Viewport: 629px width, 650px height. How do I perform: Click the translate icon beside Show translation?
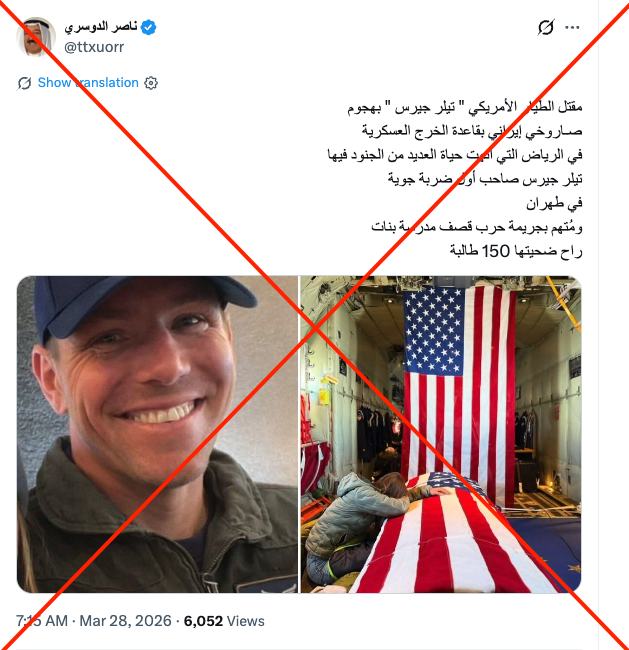24,83
